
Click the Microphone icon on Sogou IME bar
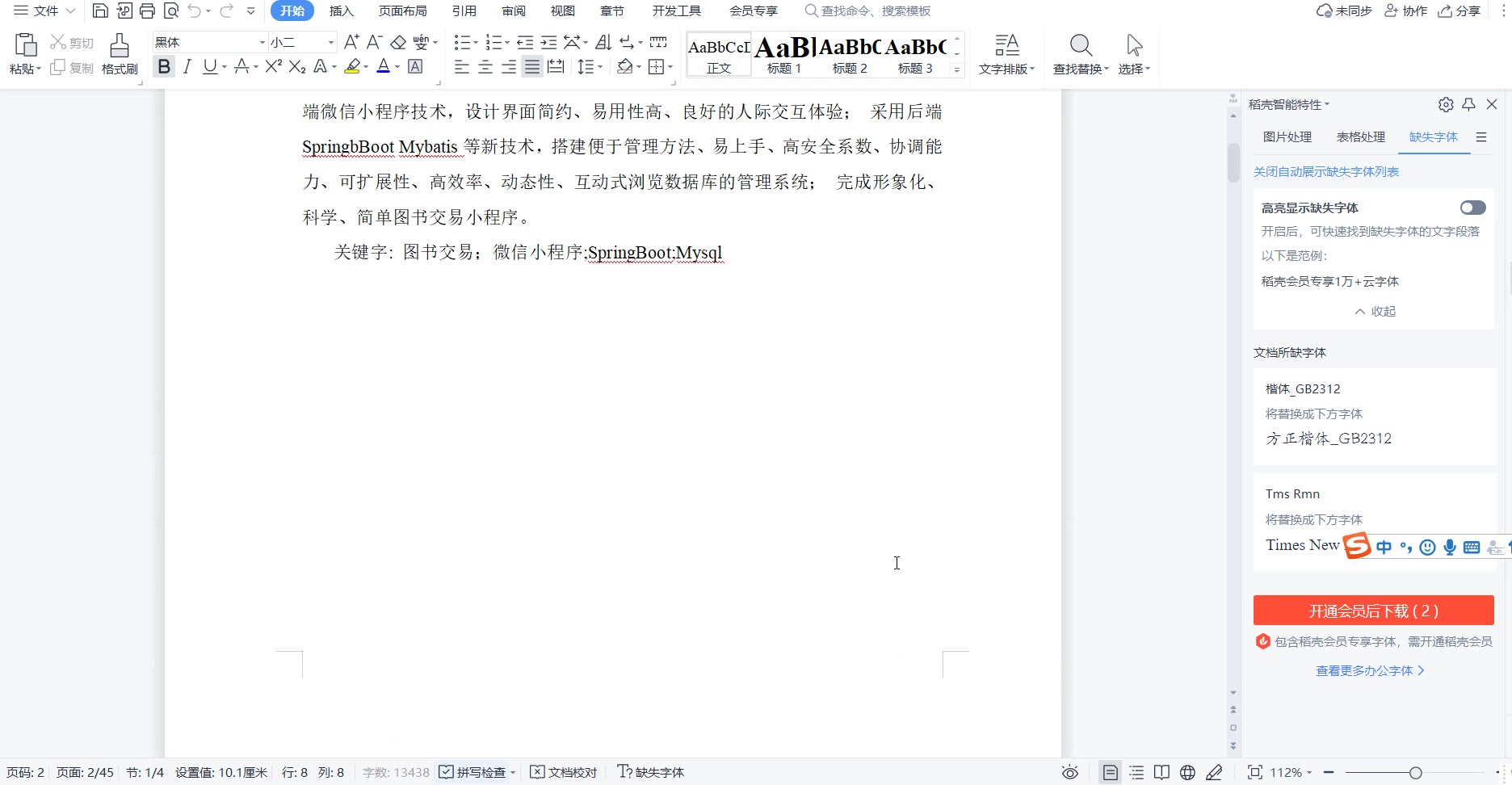[1450, 548]
